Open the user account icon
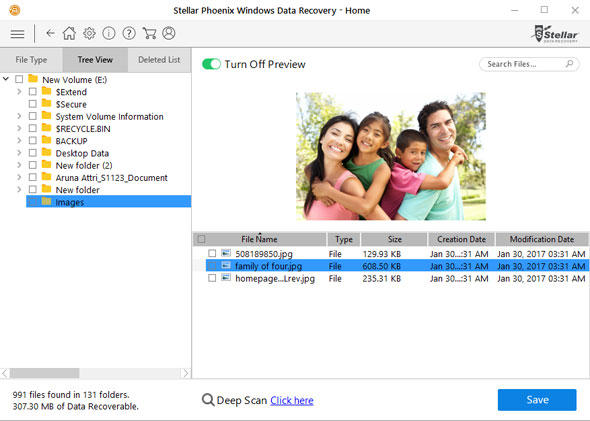This screenshot has height=421, width=590. (x=169, y=33)
